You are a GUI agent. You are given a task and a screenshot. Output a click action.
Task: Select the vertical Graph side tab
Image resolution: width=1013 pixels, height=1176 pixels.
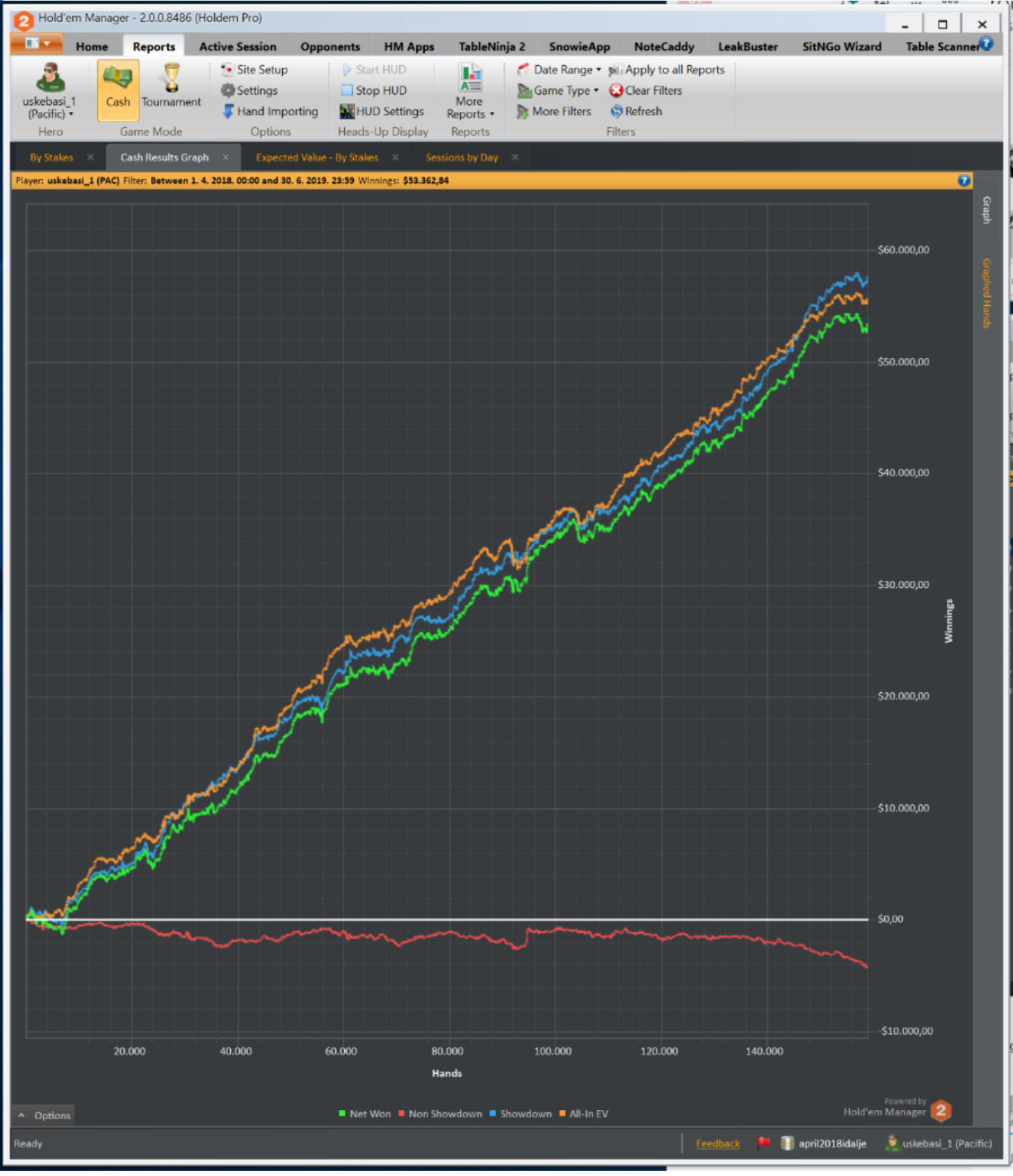coord(987,209)
